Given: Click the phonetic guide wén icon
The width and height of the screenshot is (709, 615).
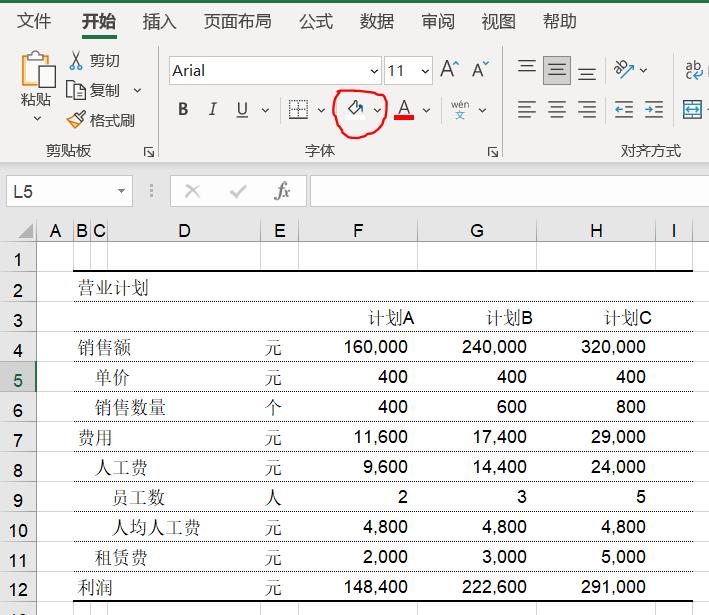Looking at the screenshot, I should (460, 109).
